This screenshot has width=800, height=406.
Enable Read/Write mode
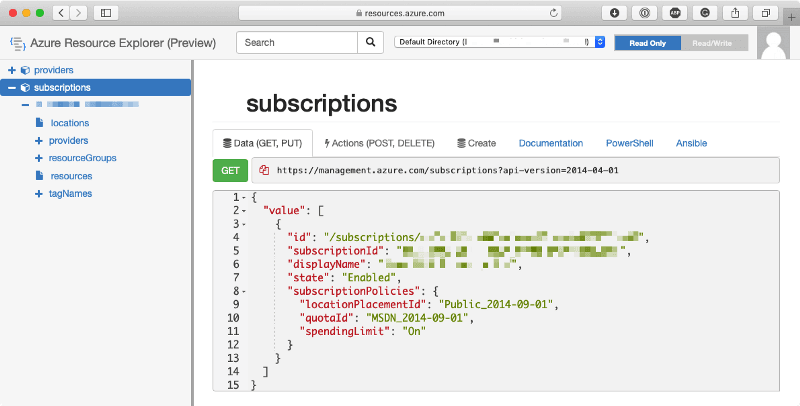[714, 43]
